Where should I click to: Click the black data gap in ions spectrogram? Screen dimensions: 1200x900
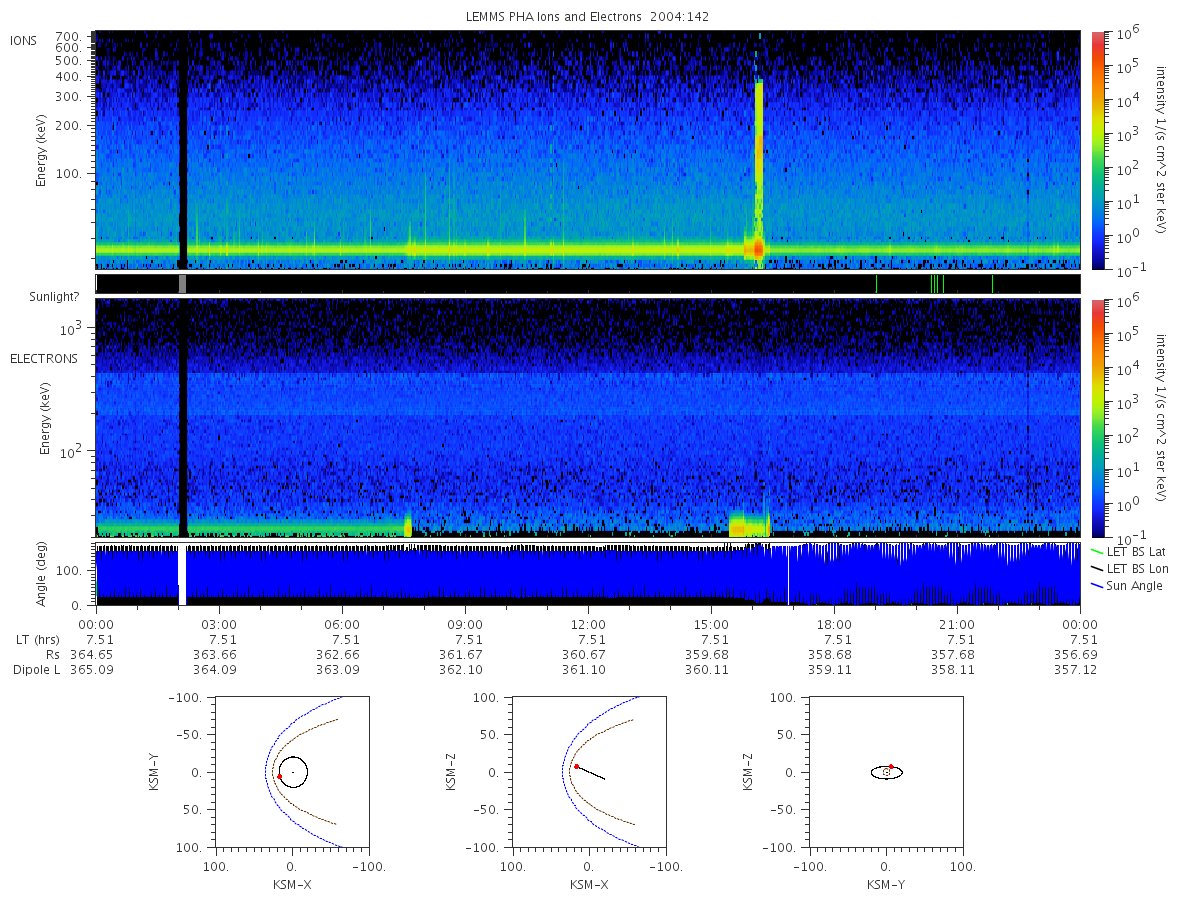click(183, 150)
